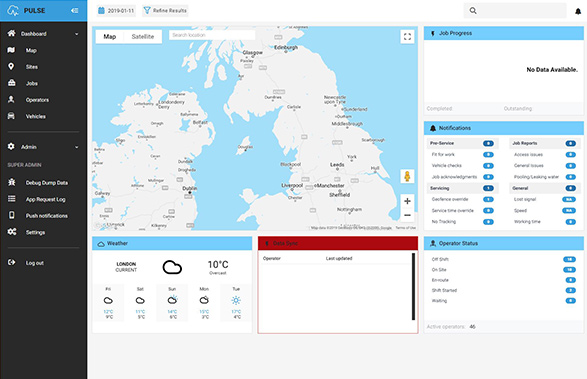Toggle fullscreen map view

[x=407, y=37]
